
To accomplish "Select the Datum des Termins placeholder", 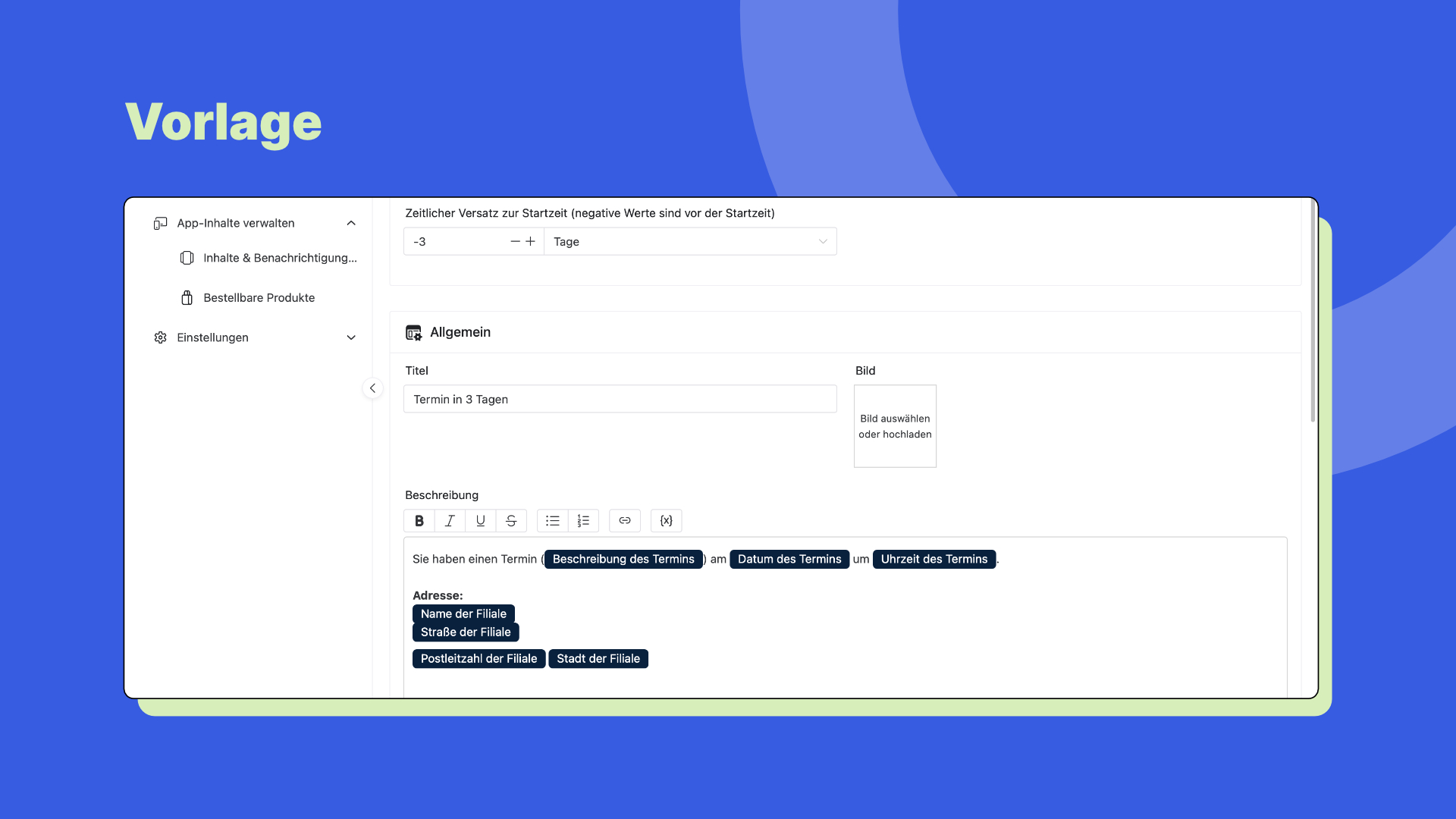I will click(789, 559).
